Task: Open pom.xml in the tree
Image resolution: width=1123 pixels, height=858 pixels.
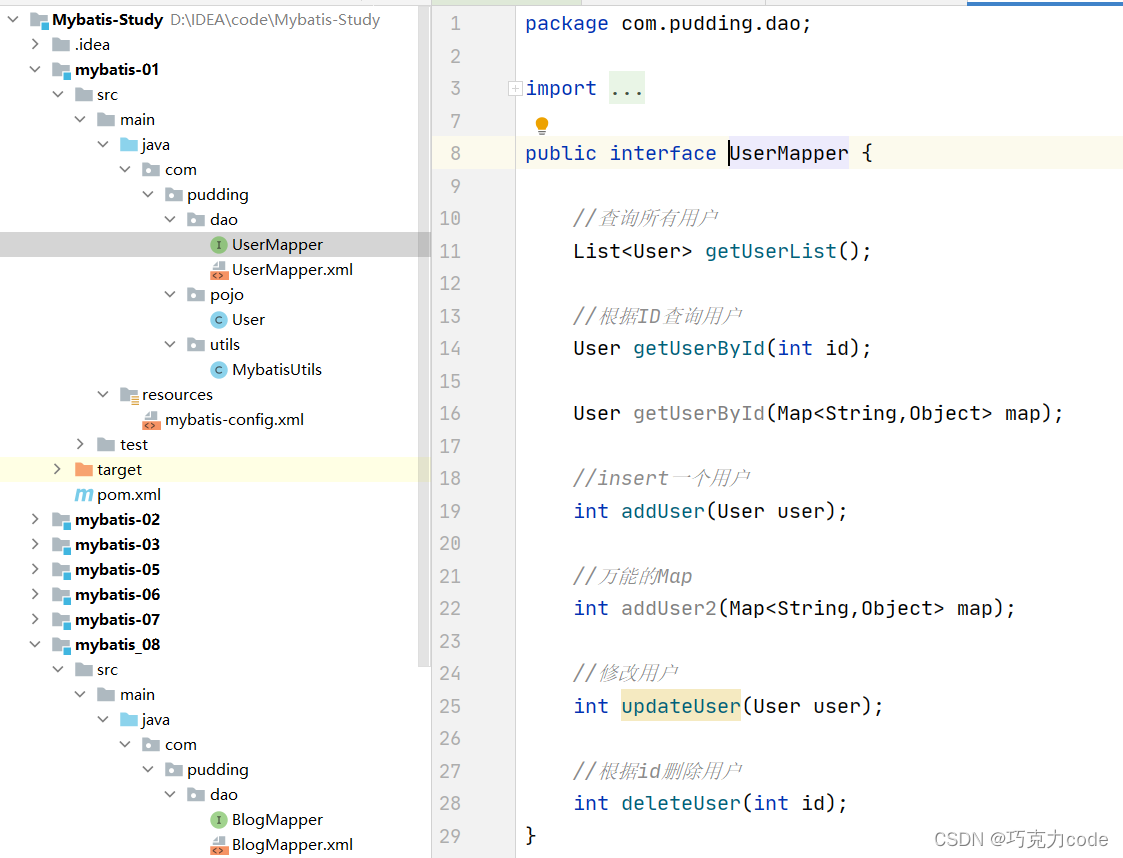Action: click(x=129, y=495)
